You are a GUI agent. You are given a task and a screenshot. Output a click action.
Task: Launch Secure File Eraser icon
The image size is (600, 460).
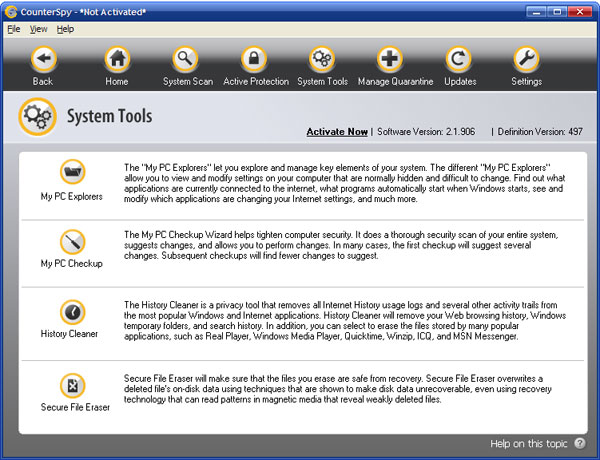[x=72, y=386]
